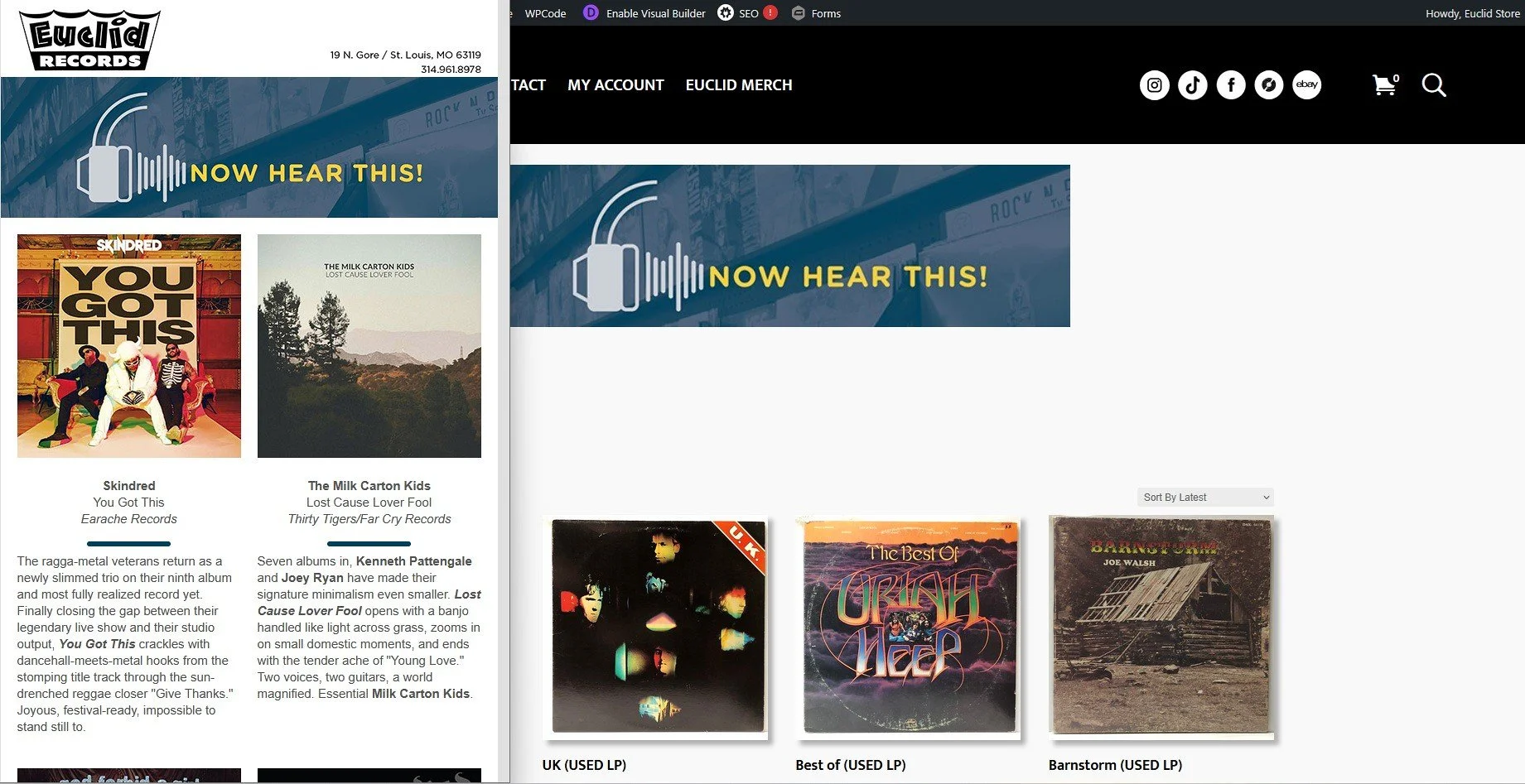This screenshot has height=784, width=1525.
Task: Open the Discogs social icon
Action: tap(1268, 85)
